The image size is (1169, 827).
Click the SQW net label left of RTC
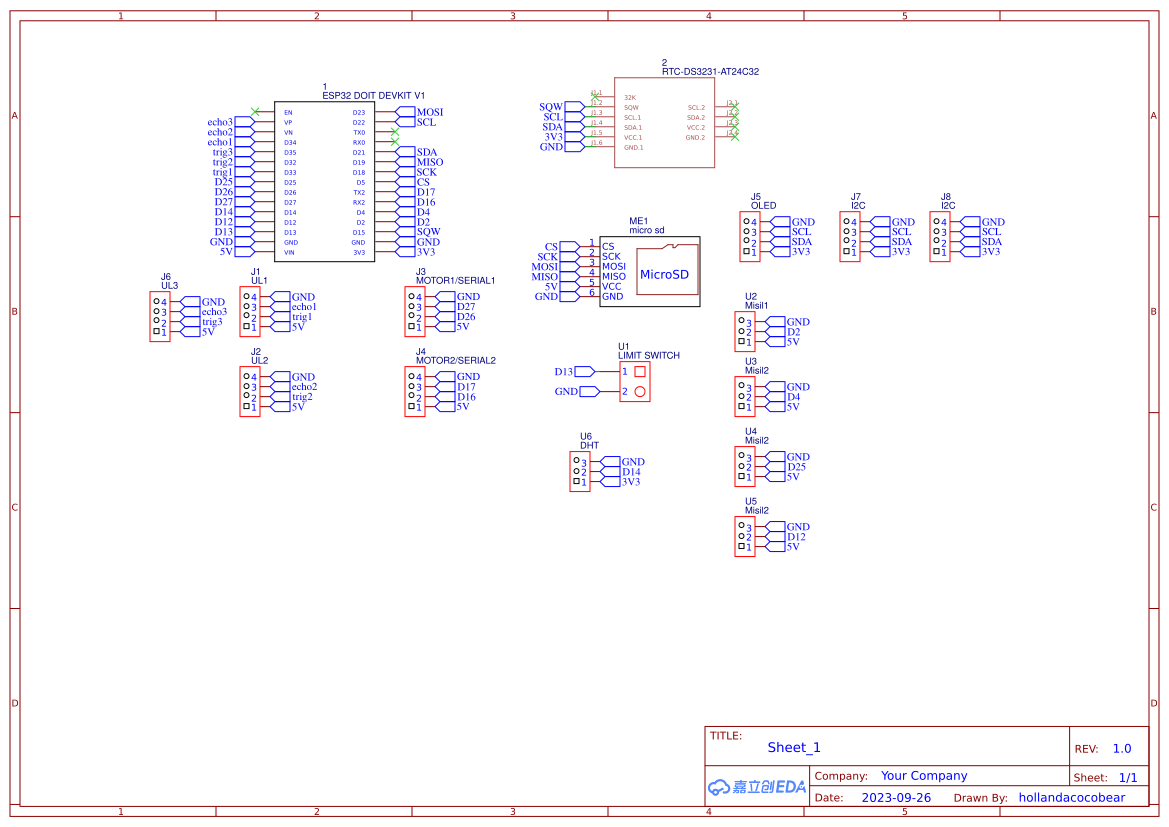click(x=551, y=107)
